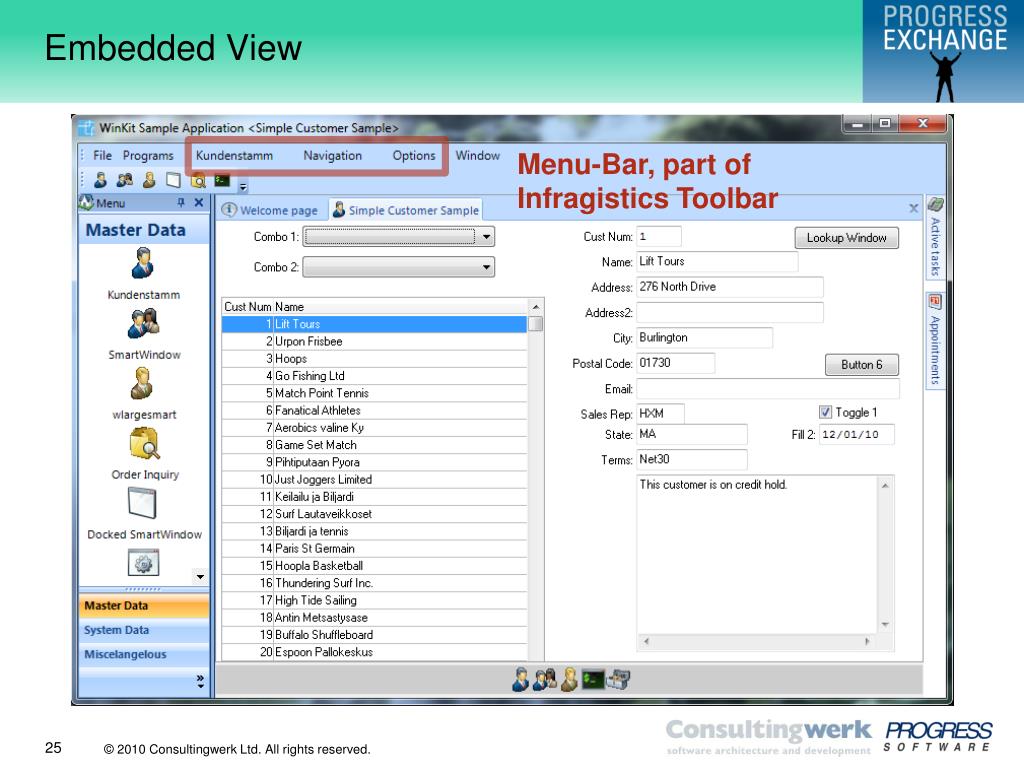Screen dimensions: 1024x768
Task: Click the gear window icon under Docked SmartWindow
Action: pyautogui.click(x=144, y=562)
